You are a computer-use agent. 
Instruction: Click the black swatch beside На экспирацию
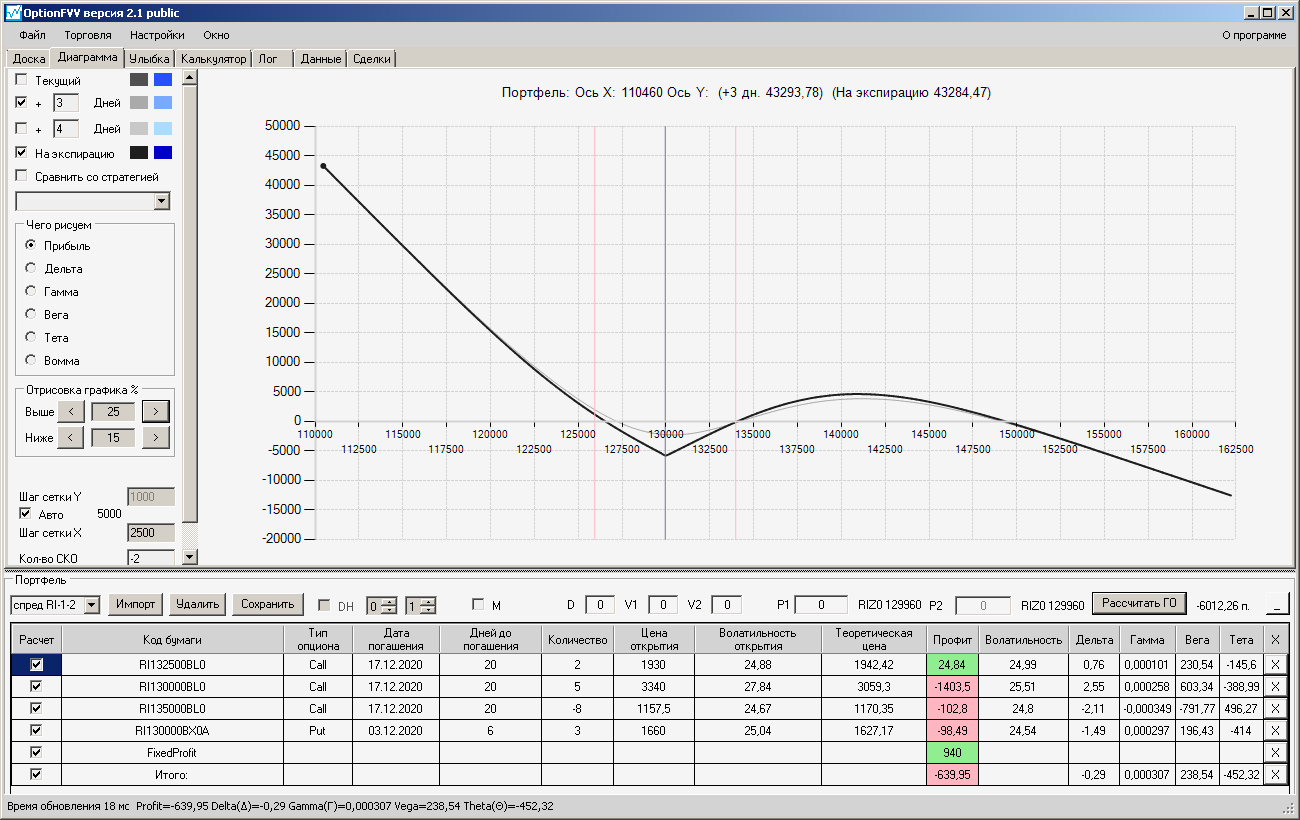pos(139,153)
